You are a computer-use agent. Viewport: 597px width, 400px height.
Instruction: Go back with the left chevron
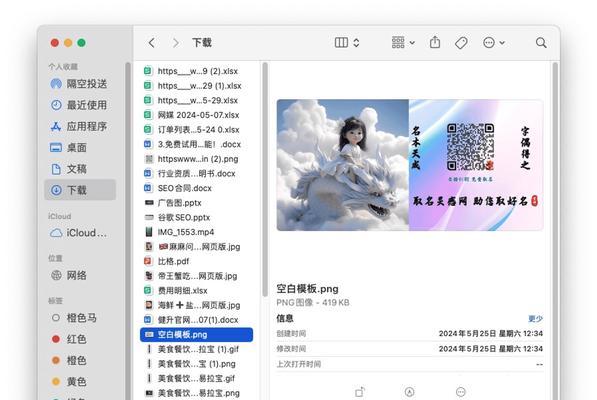point(152,43)
